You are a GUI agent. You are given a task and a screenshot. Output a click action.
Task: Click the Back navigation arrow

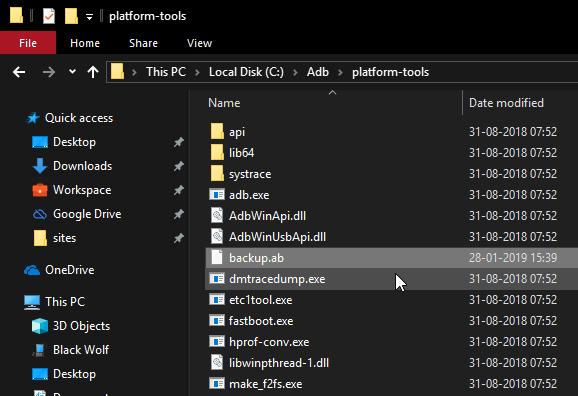19,72
